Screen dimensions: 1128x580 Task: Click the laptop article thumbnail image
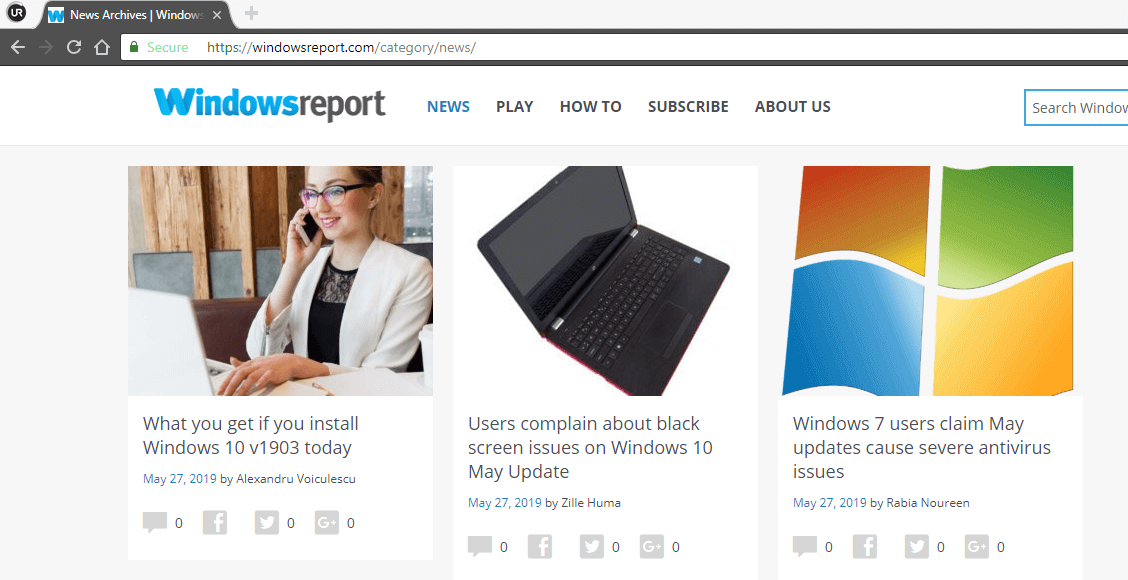(x=605, y=281)
